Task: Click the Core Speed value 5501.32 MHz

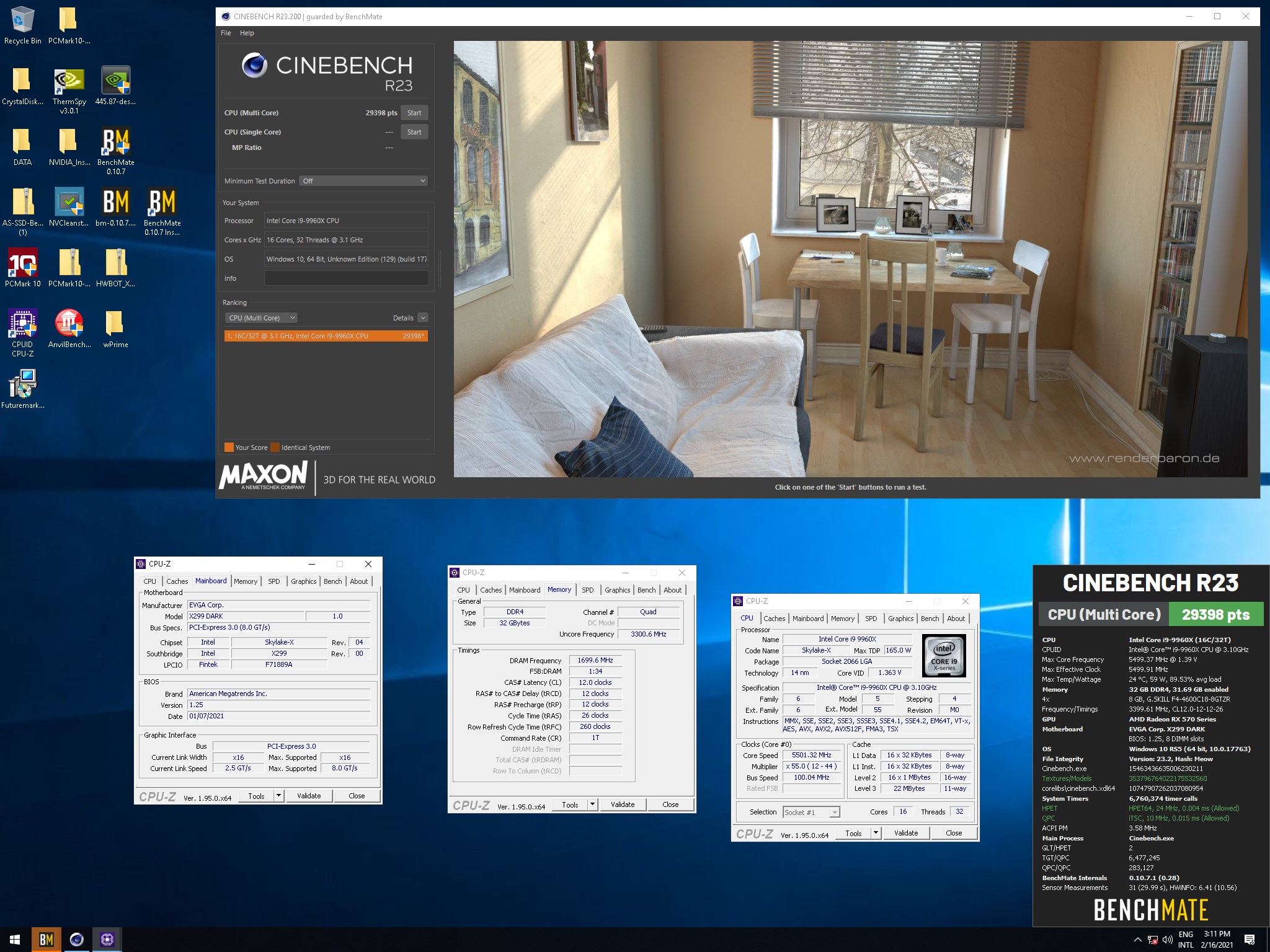Action: coord(811,756)
